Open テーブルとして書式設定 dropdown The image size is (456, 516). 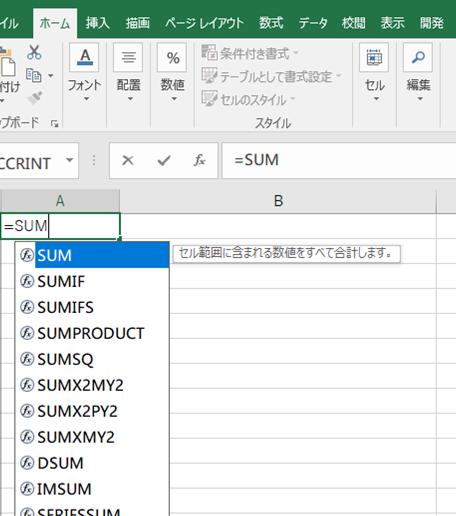[x=271, y=77]
